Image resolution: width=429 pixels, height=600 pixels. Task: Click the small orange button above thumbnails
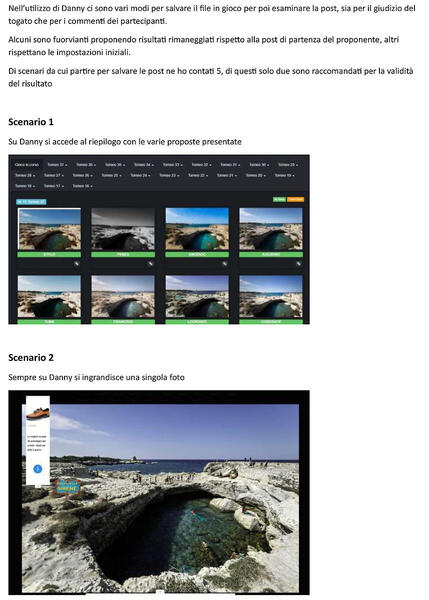click(x=295, y=199)
